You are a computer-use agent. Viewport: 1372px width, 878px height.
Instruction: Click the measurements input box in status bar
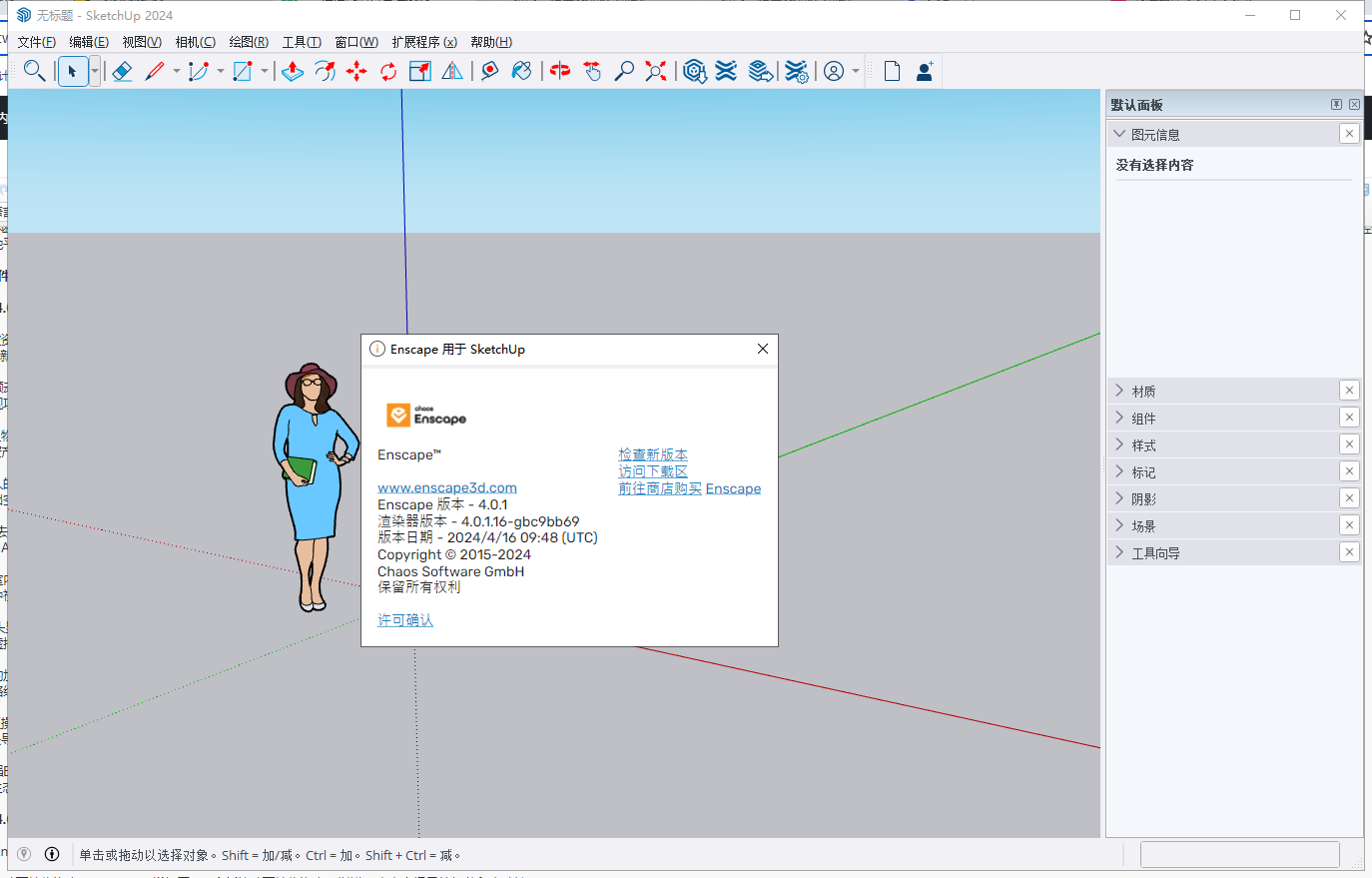[x=1239, y=854]
